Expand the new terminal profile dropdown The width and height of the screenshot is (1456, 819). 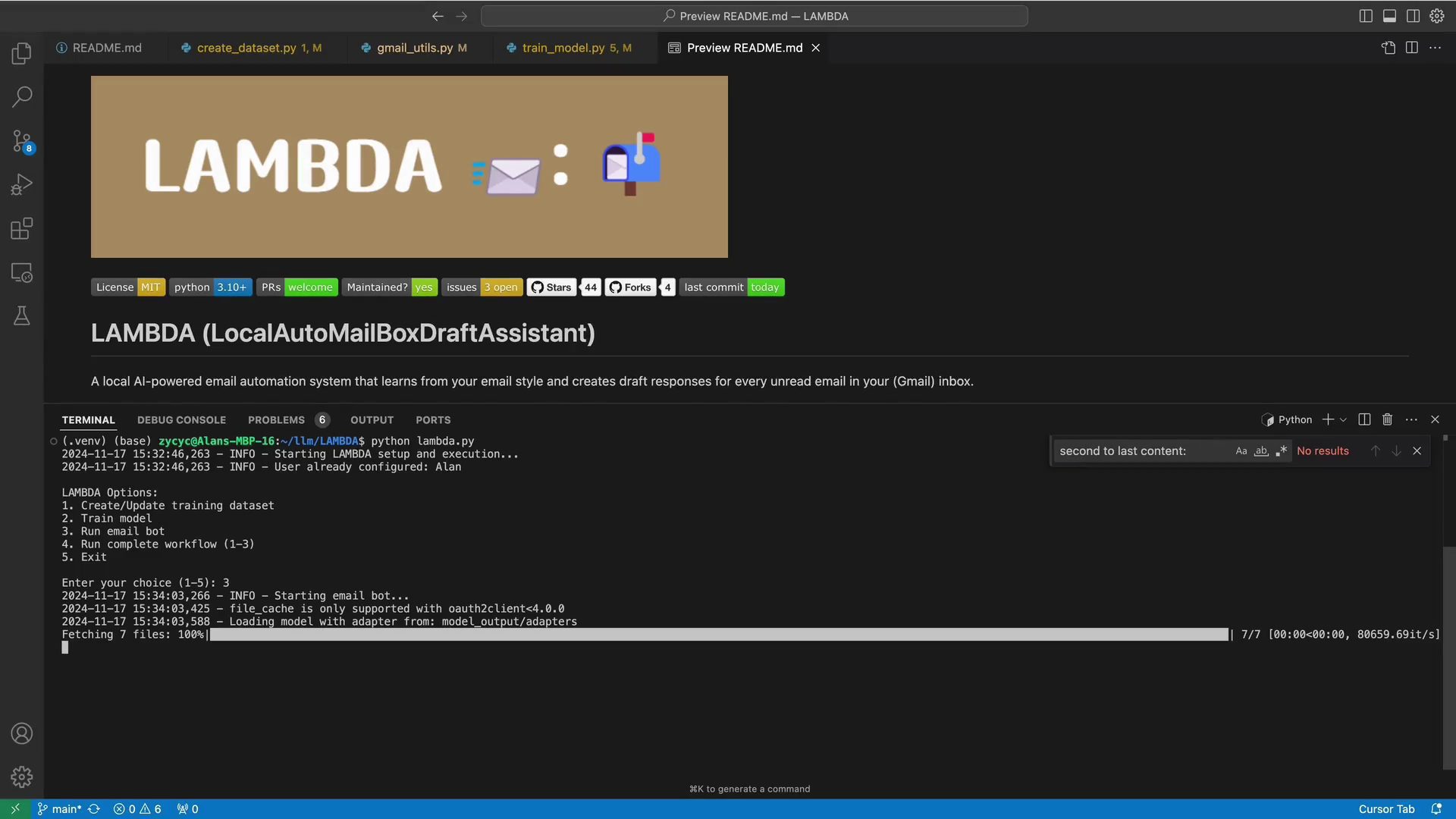click(1344, 420)
